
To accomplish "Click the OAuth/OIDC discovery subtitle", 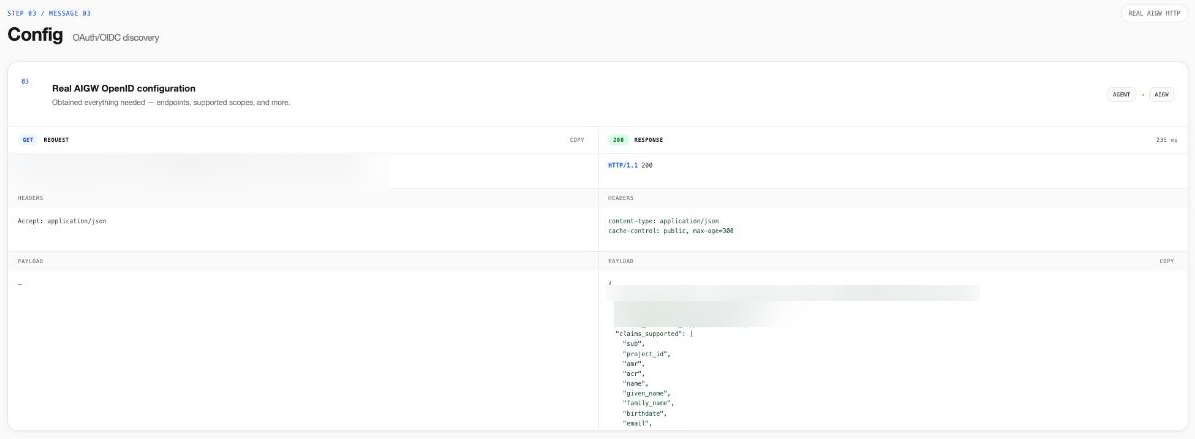I will click(x=116, y=37).
